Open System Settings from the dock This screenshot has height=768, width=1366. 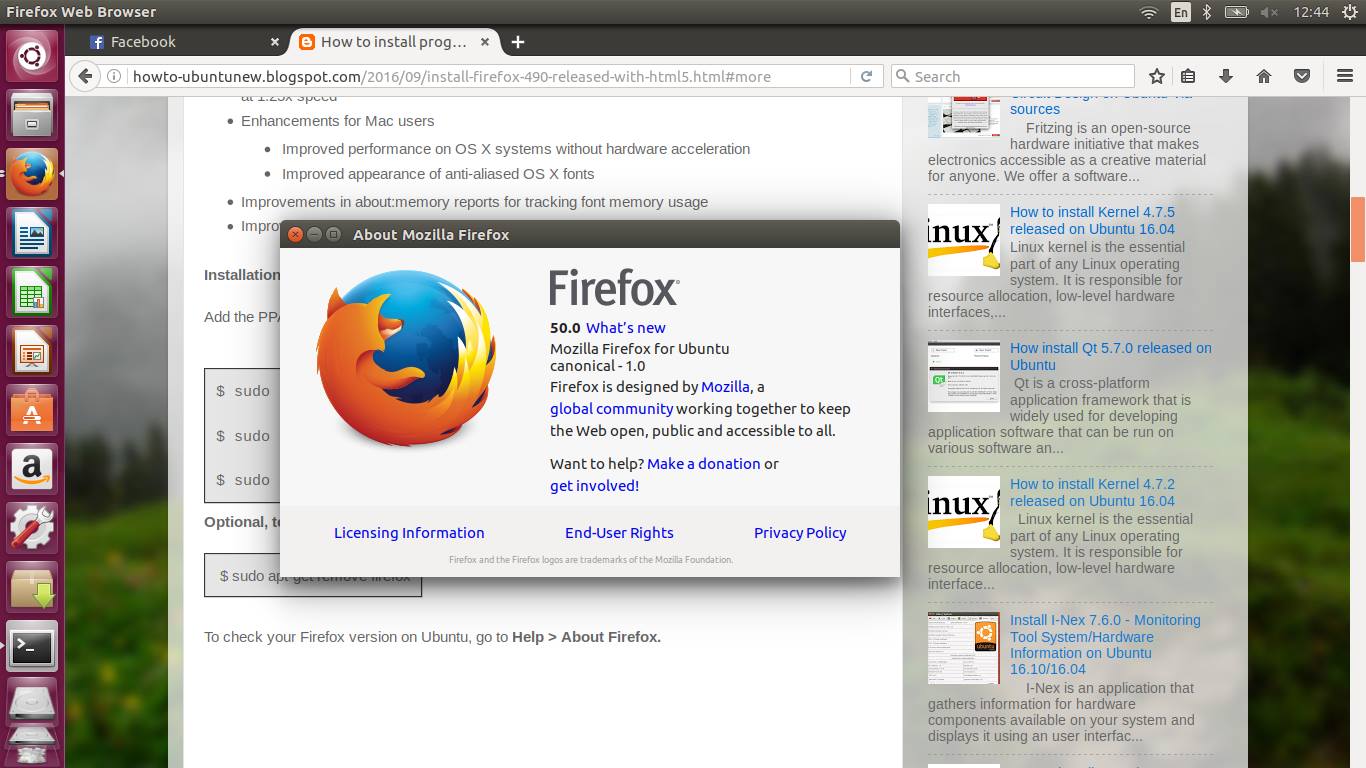32,528
